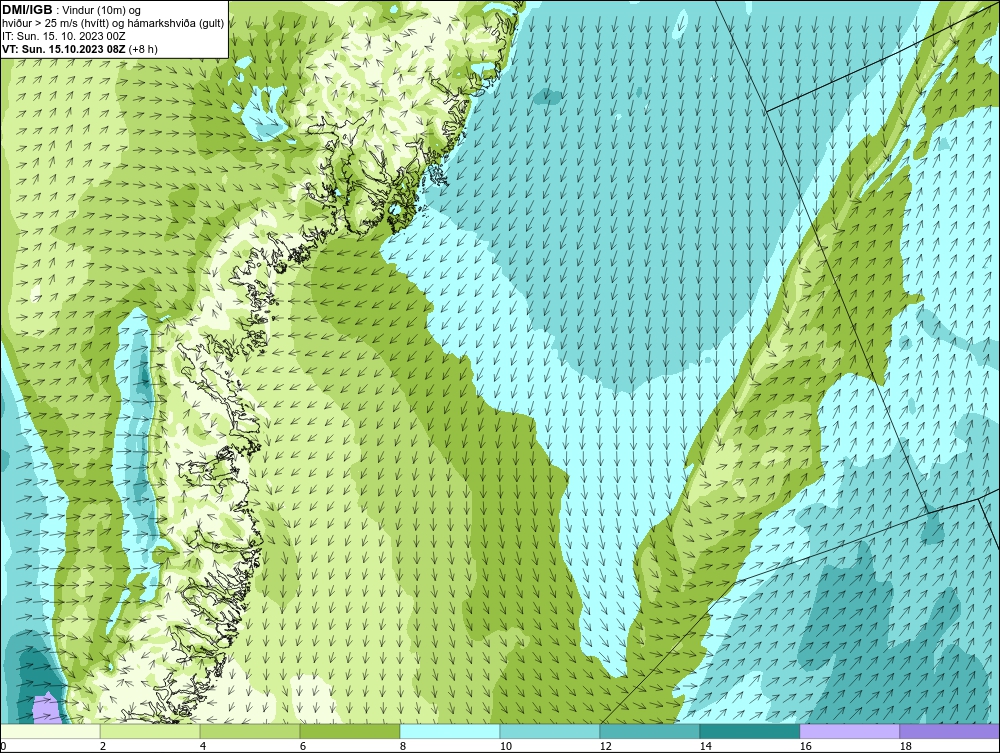The height and width of the screenshot is (753, 1000).
Task: Click the legend scale label '14'
Action: click(705, 746)
